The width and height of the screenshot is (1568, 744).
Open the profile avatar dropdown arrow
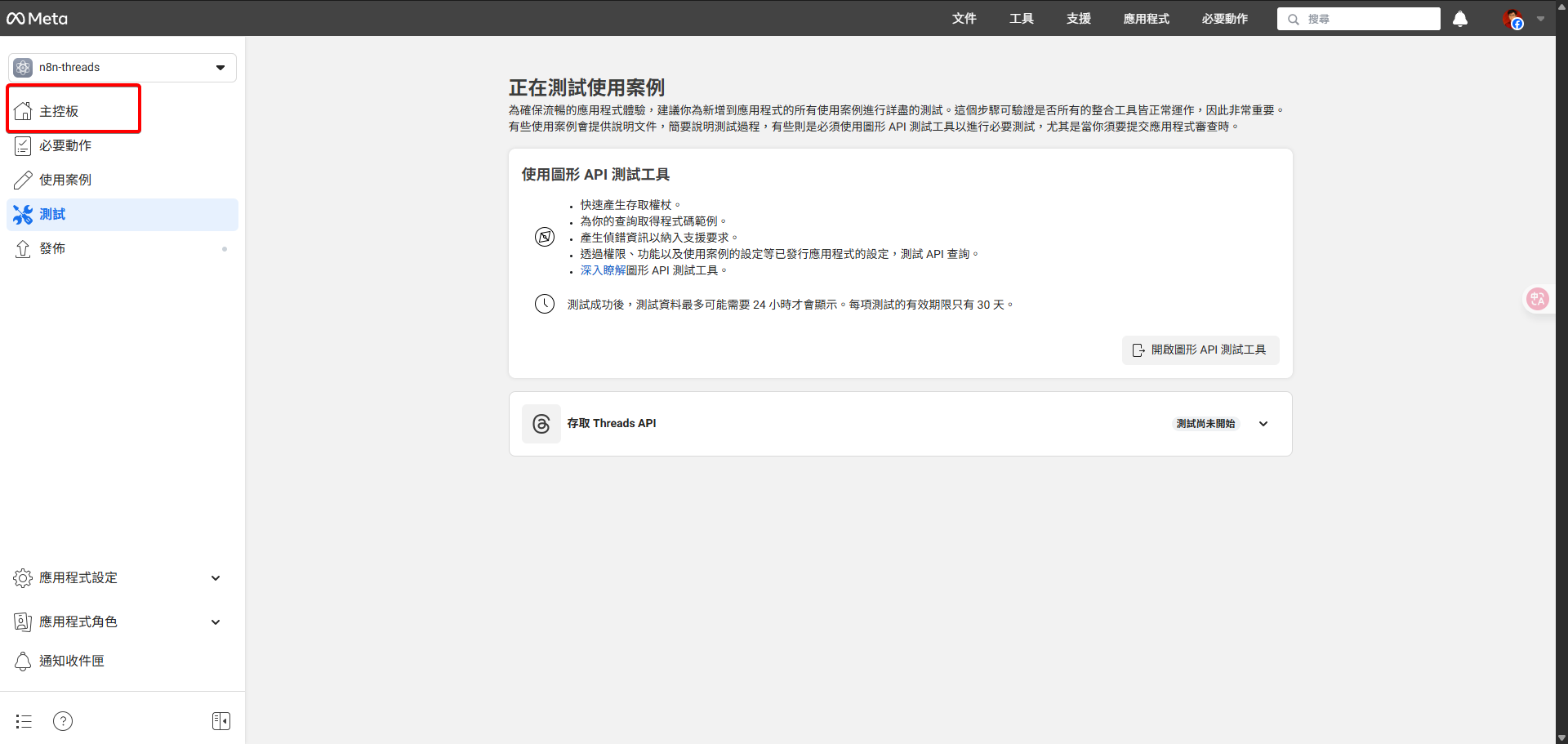tap(1542, 19)
